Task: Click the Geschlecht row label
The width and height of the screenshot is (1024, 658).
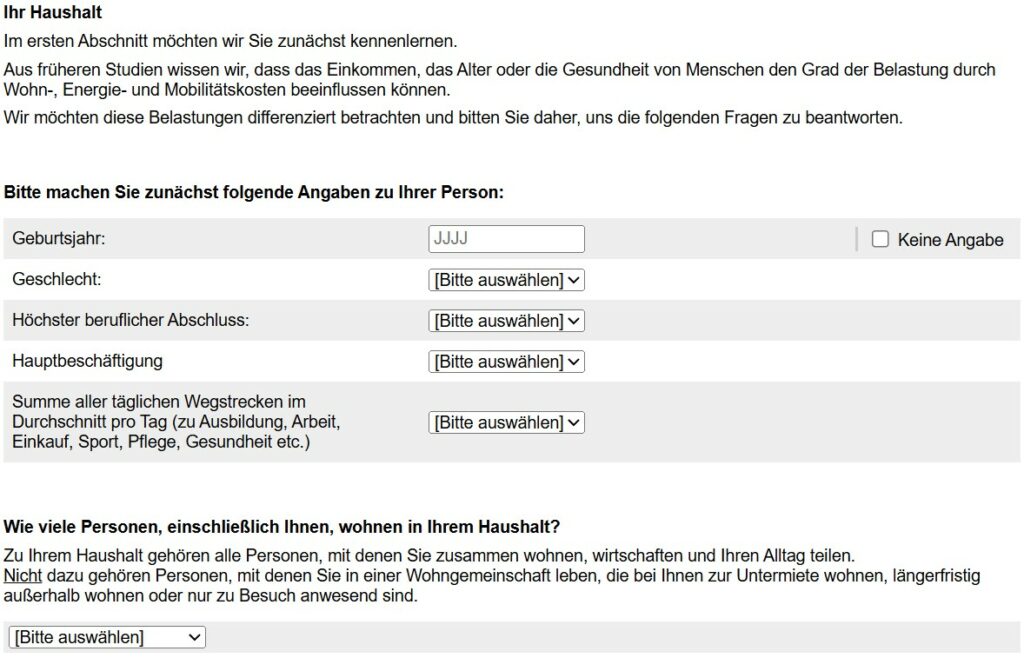Action: tap(57, 280)
